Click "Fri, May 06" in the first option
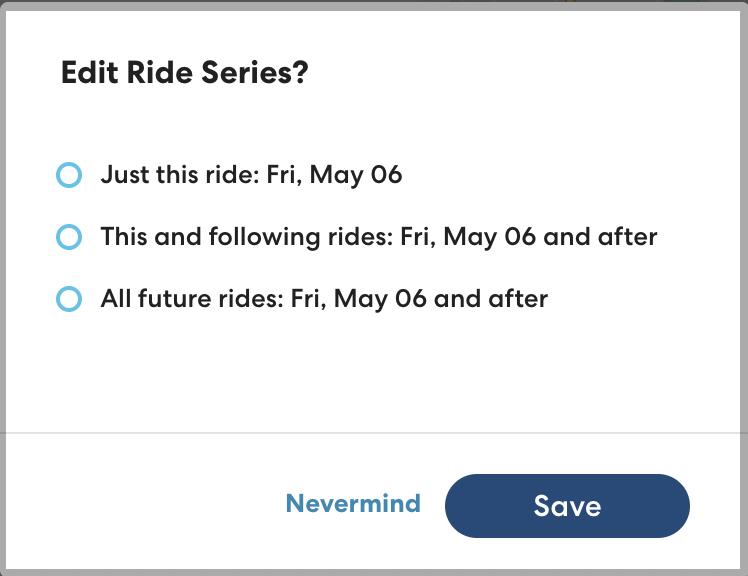This screenshot has height=576, width=748. coord(334,175)
